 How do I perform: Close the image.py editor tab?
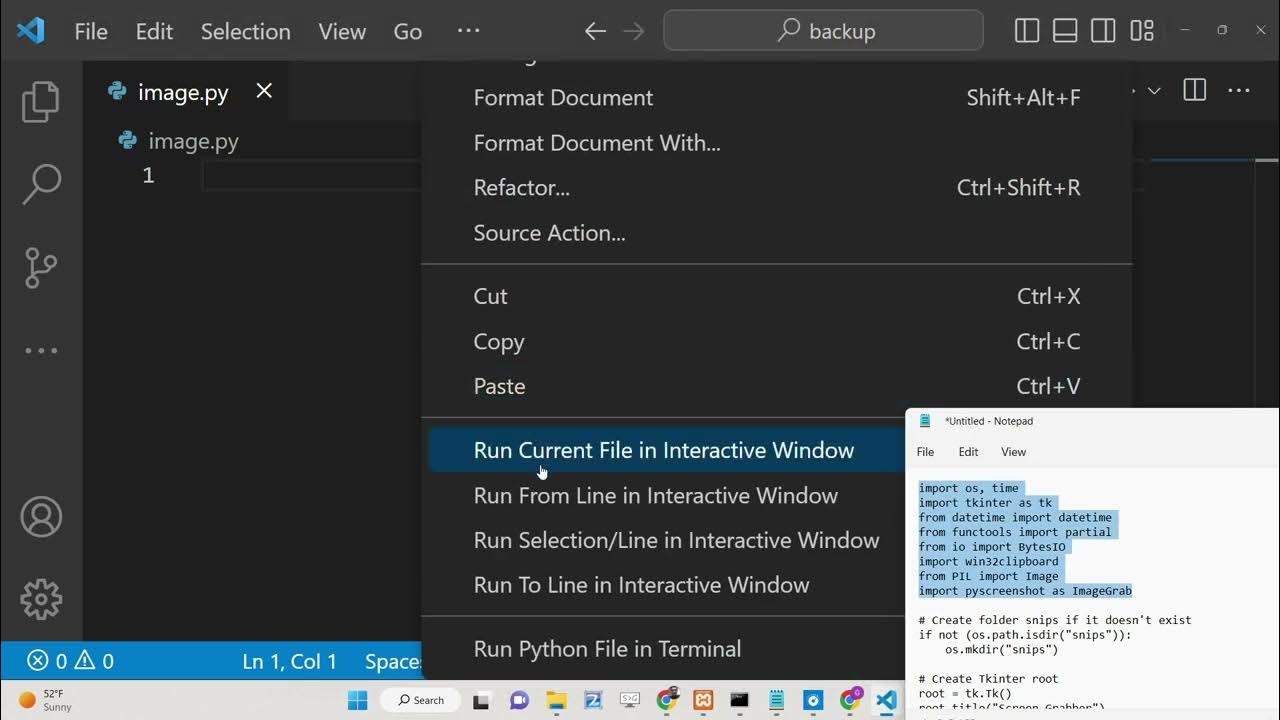264,92
